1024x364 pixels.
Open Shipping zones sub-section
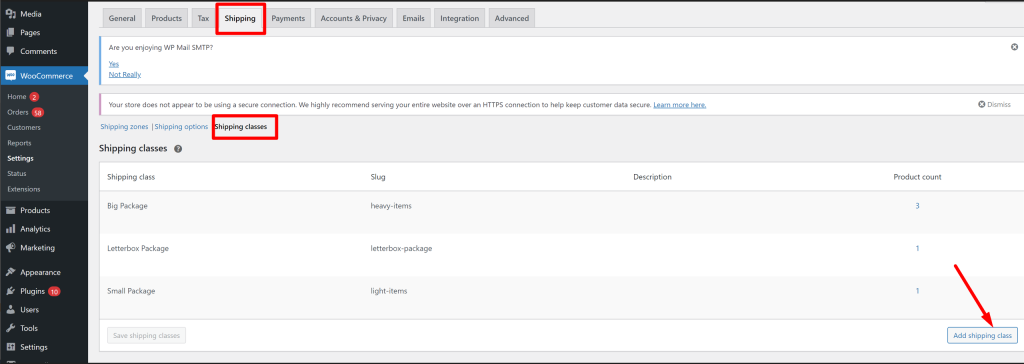pos(124,126)
